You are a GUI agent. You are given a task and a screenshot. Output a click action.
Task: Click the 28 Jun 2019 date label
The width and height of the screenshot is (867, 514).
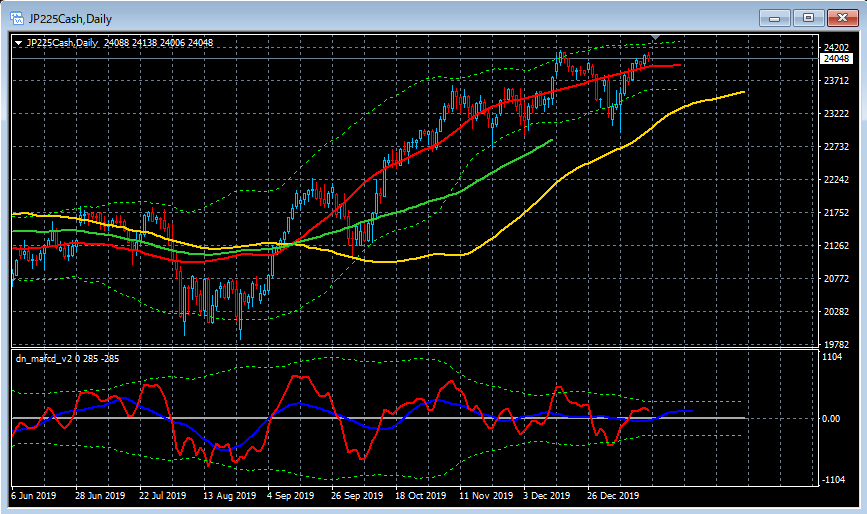click(x=100, y=496)
